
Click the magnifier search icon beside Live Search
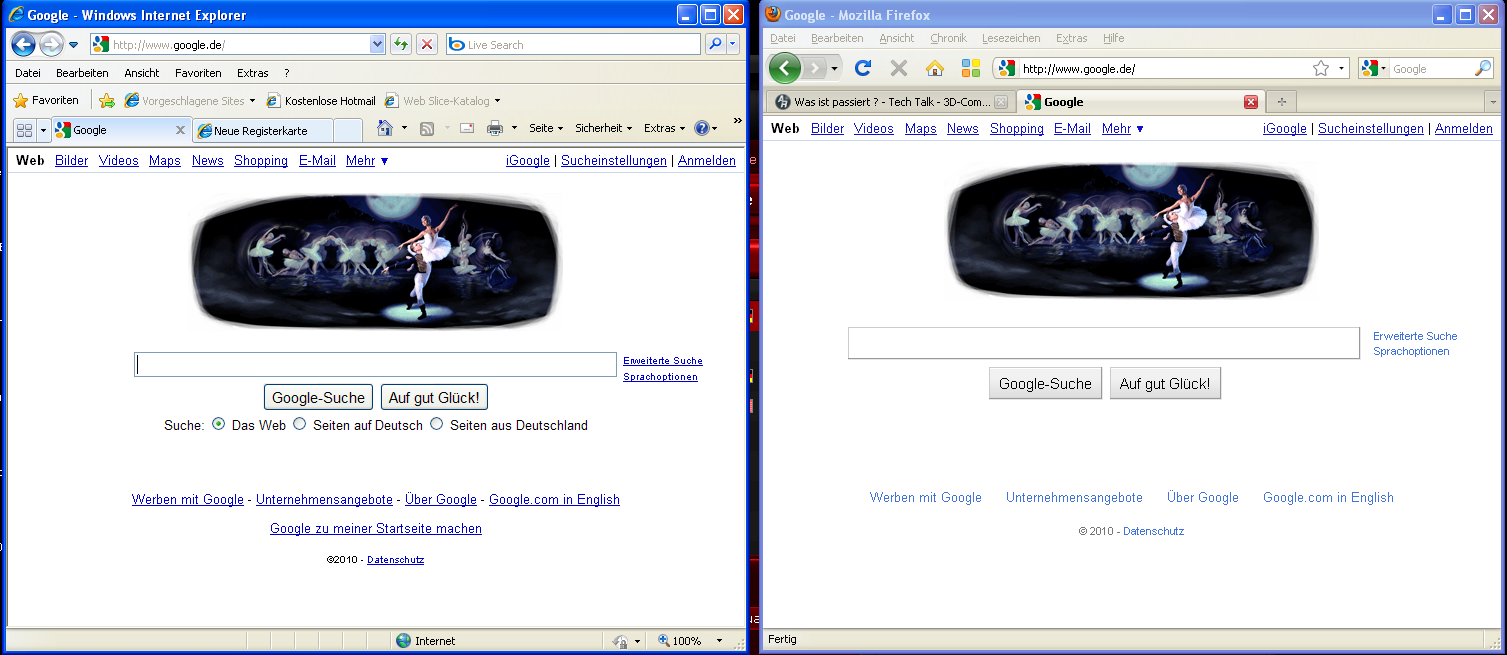[715, 44]
